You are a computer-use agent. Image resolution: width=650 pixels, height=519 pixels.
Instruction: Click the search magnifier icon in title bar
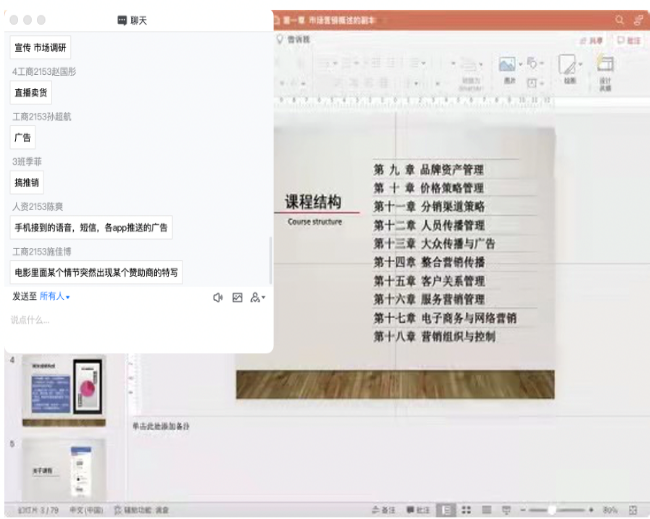pyautogui.click(x=620, y=19)
